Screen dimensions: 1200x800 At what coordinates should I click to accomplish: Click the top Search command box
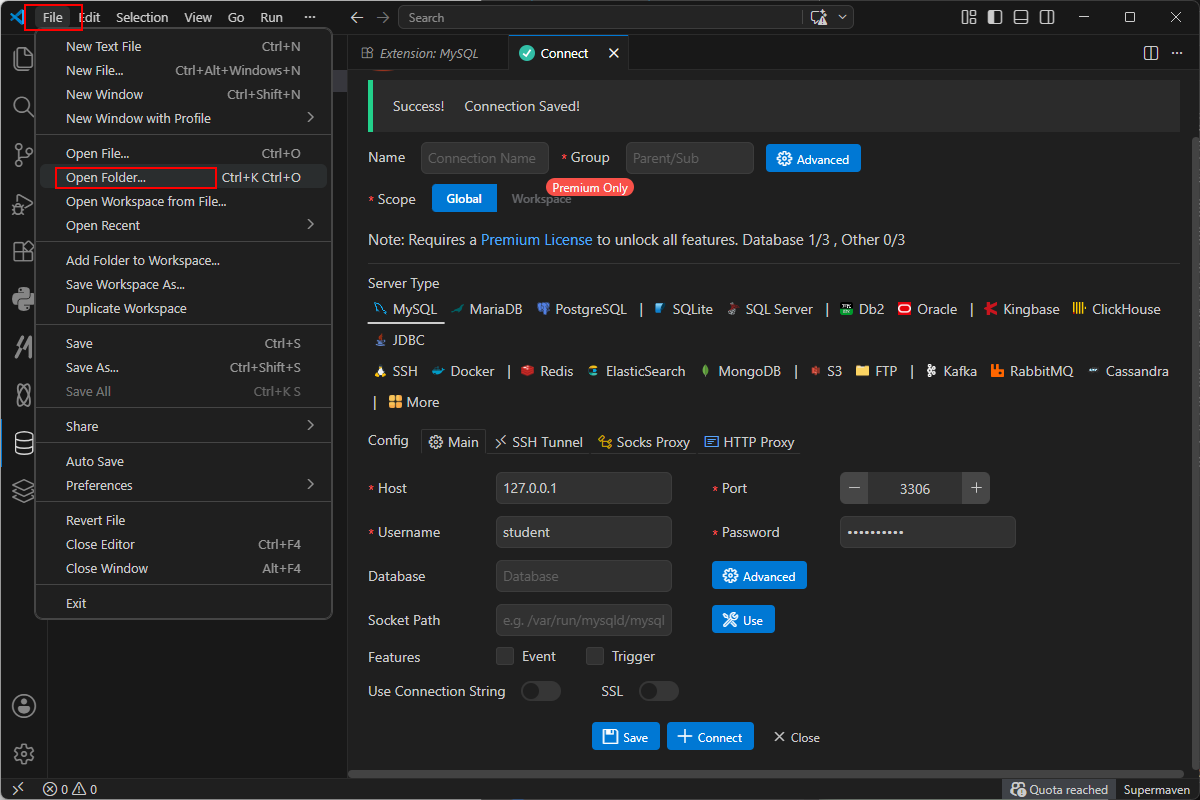(x=602, y=17)
